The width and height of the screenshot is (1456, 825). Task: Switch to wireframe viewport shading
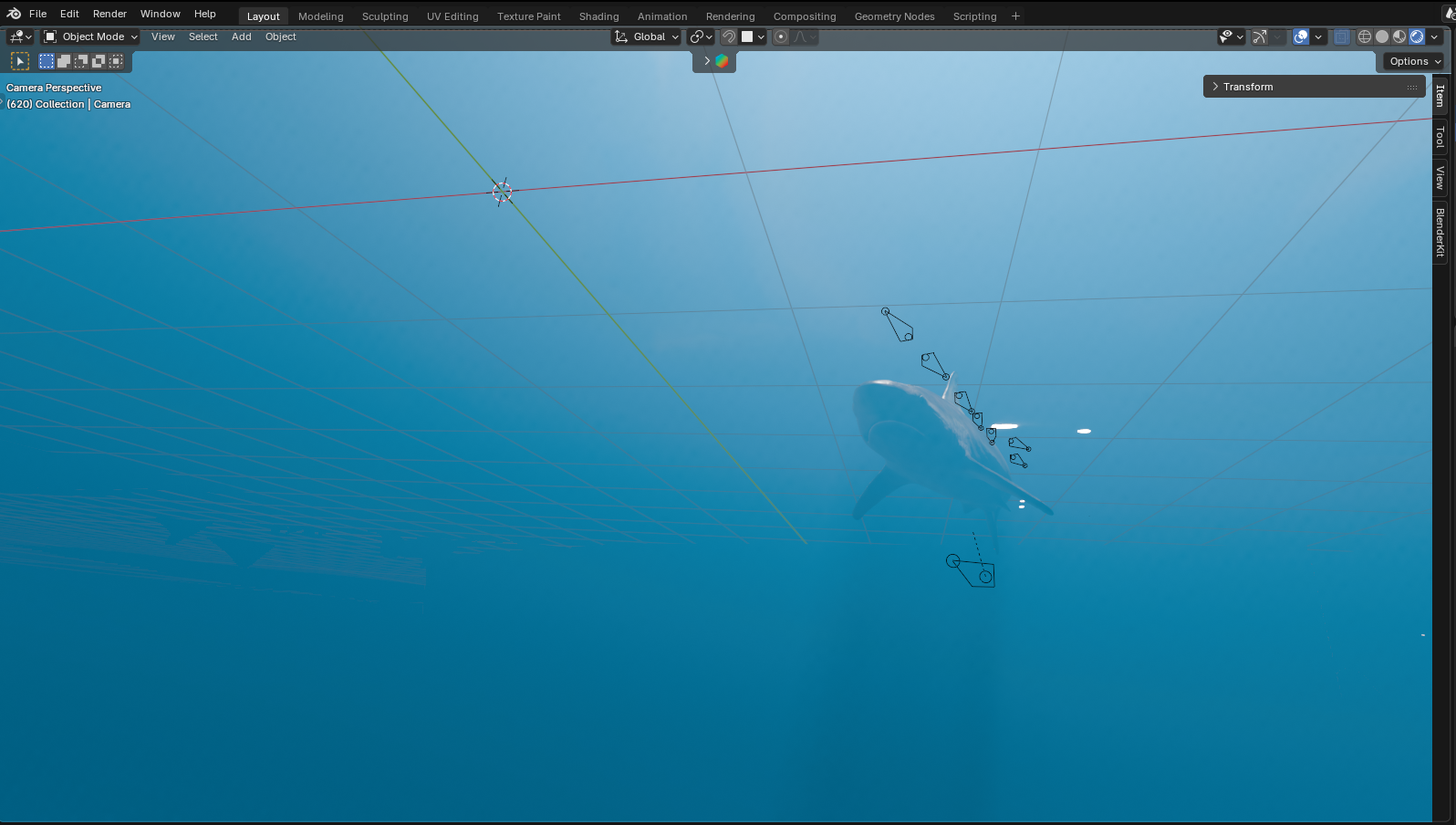tap(1365, 37)
